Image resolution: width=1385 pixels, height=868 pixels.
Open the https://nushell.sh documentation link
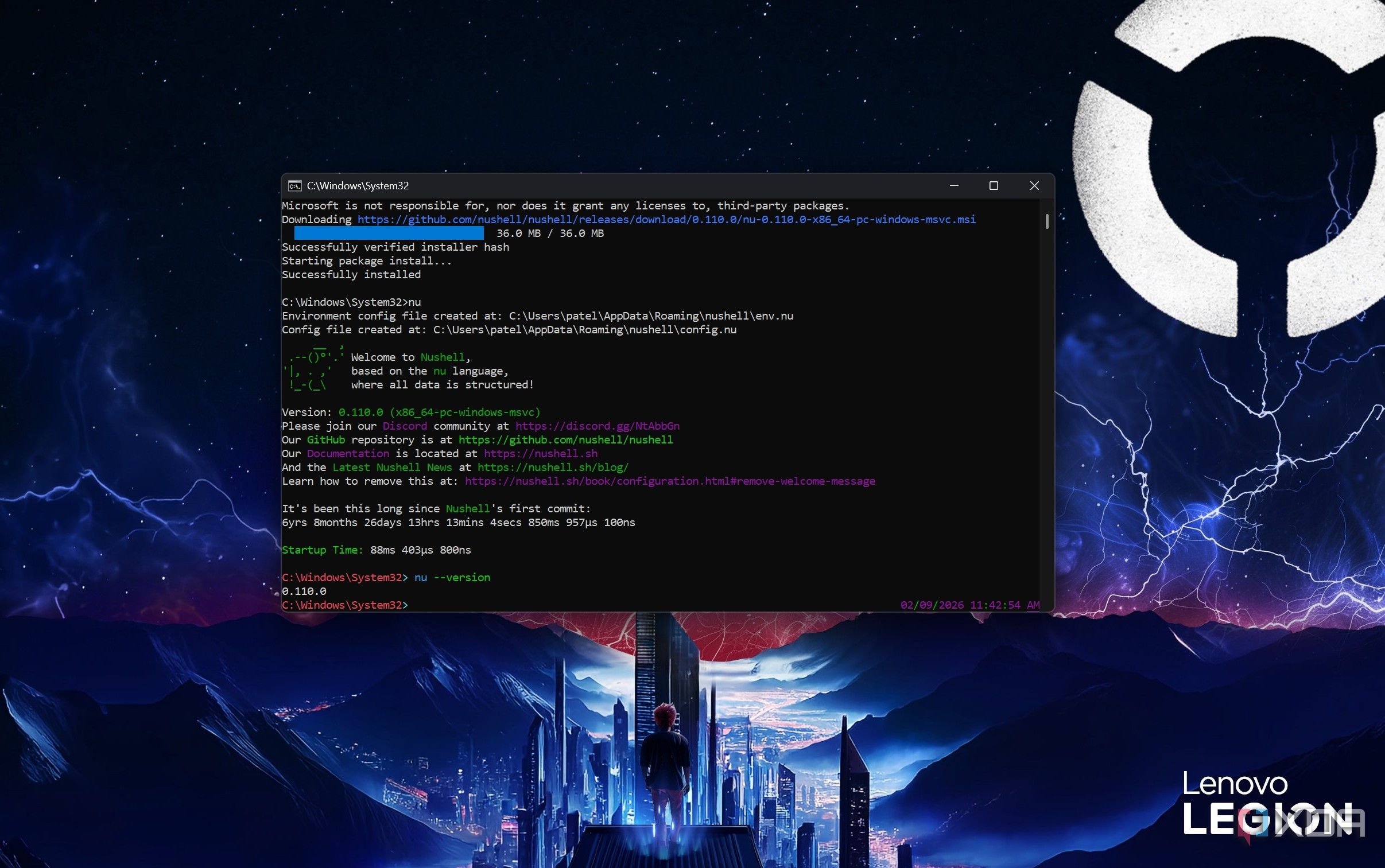tap(540, 454)
